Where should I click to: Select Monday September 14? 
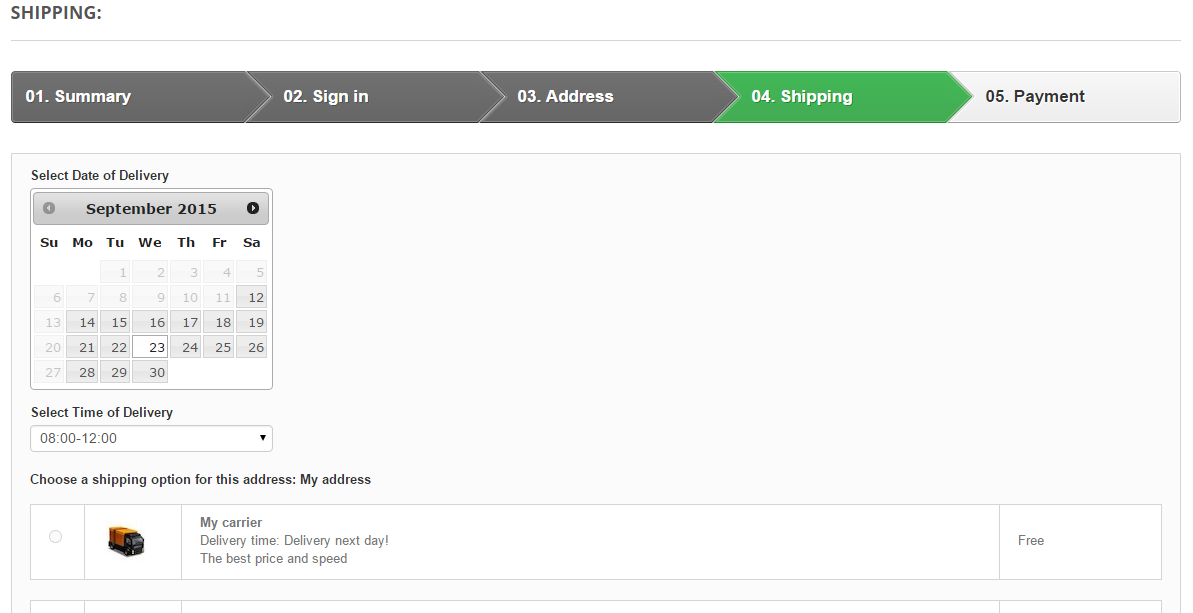tap(82, 322)
